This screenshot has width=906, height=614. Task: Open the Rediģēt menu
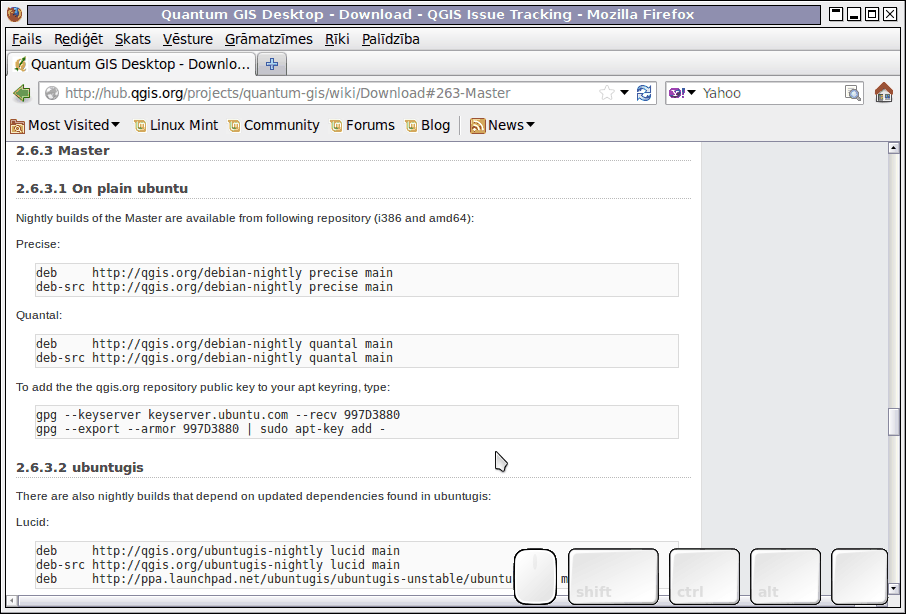(79, 39)
